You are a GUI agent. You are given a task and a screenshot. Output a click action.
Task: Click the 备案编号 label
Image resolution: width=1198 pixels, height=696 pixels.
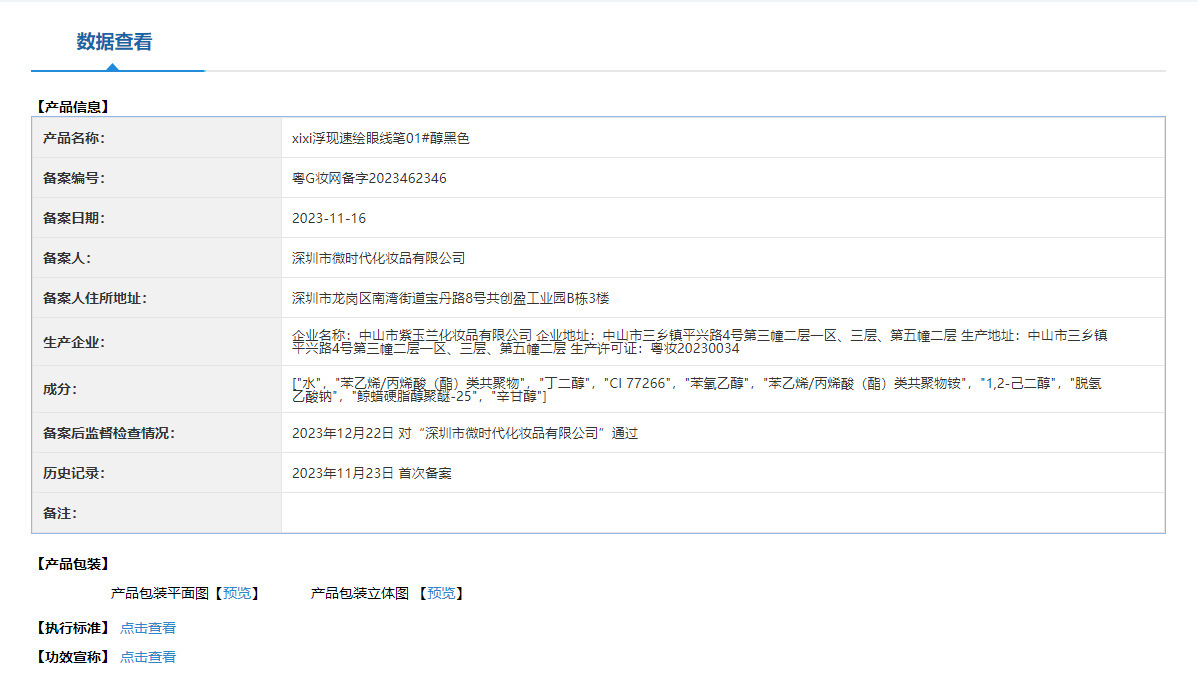tap(73, 178)
